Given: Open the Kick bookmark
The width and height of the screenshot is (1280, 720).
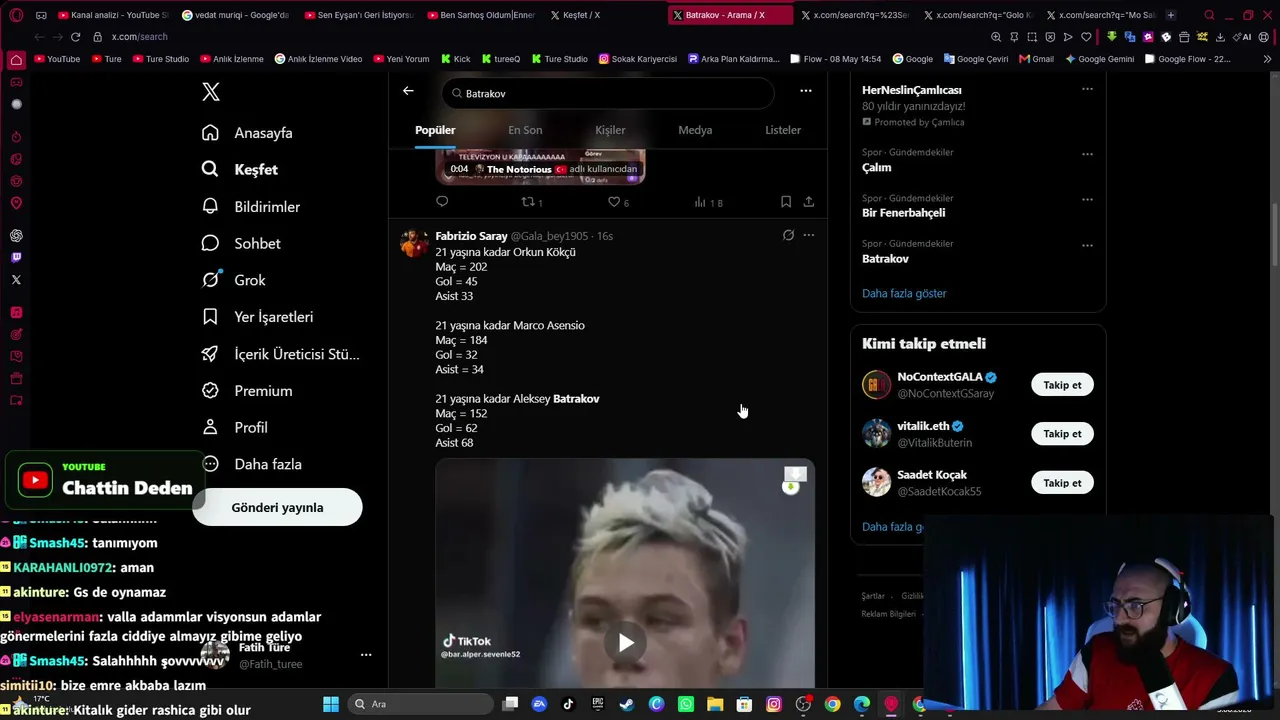Looking at the screenshot, I should [x=455, y=59].
